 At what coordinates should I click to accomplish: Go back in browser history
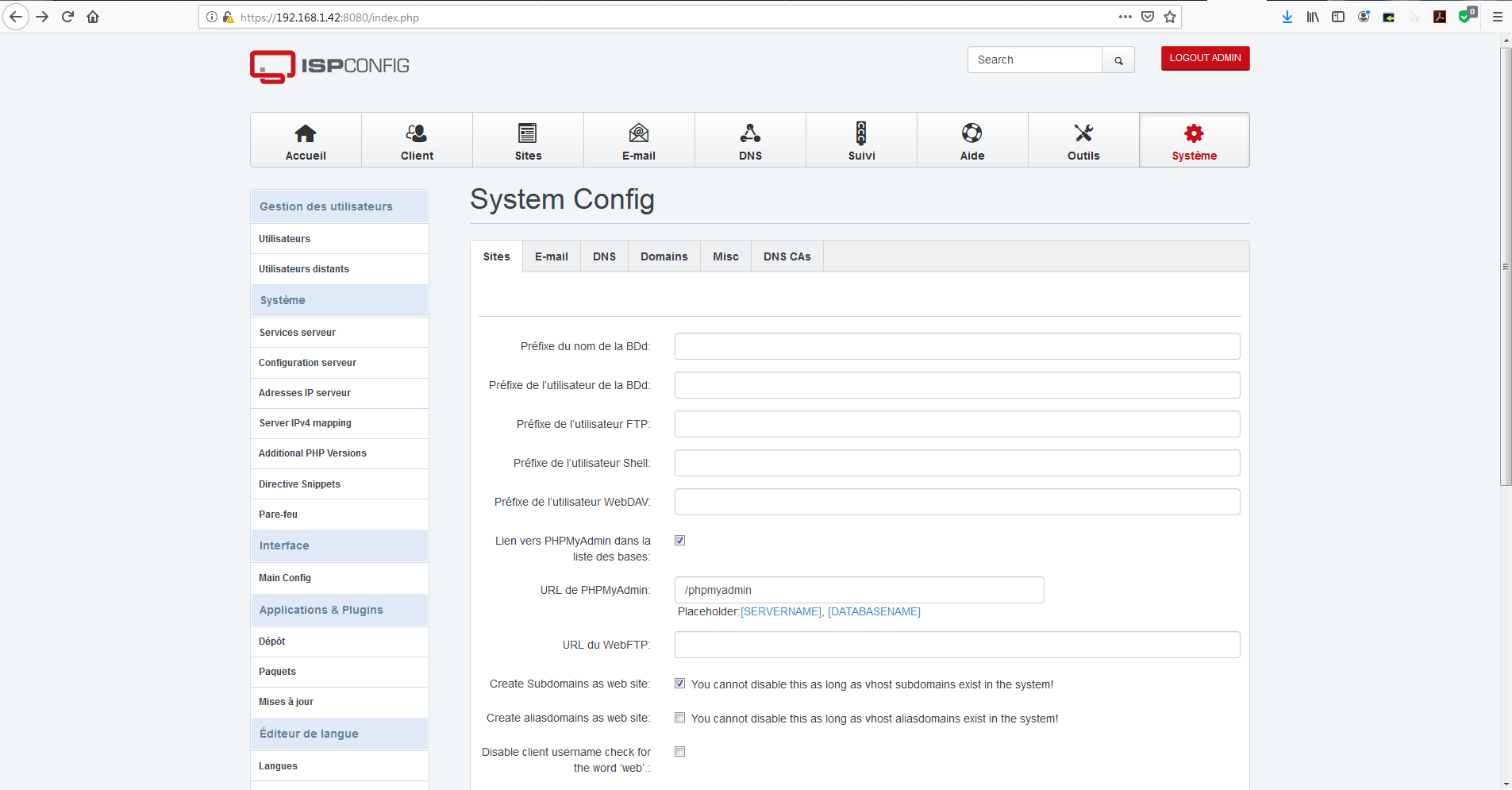pyautogui.click(x=16, y=17)
